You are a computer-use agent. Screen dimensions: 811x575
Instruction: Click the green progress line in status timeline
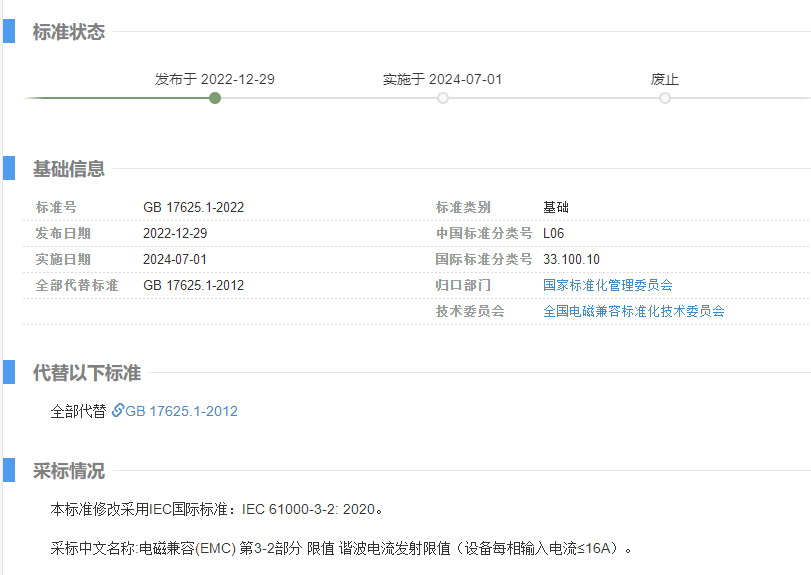118,98
